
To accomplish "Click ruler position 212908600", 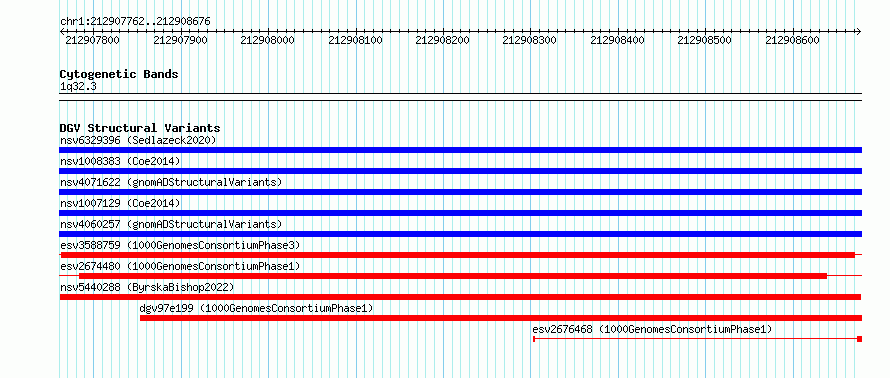I will [792, 40].
